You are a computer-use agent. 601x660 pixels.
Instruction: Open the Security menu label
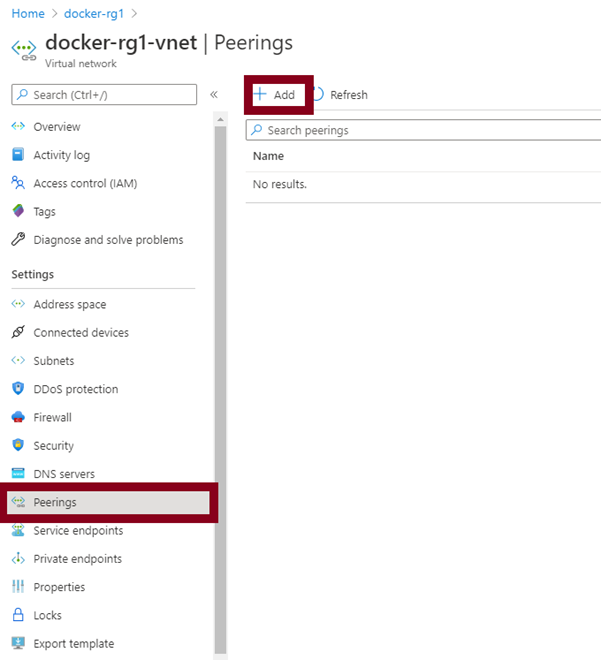53,446
